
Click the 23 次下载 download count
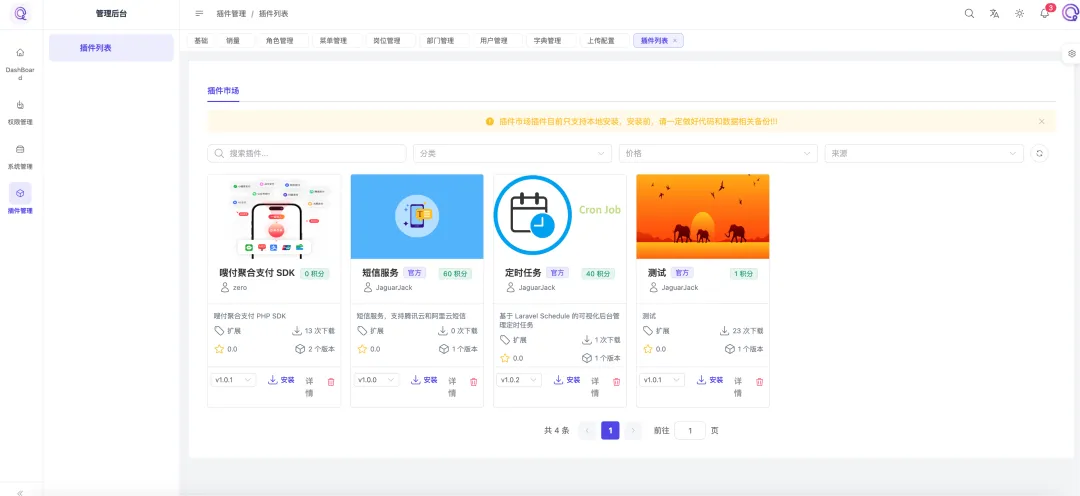(742, 331)
